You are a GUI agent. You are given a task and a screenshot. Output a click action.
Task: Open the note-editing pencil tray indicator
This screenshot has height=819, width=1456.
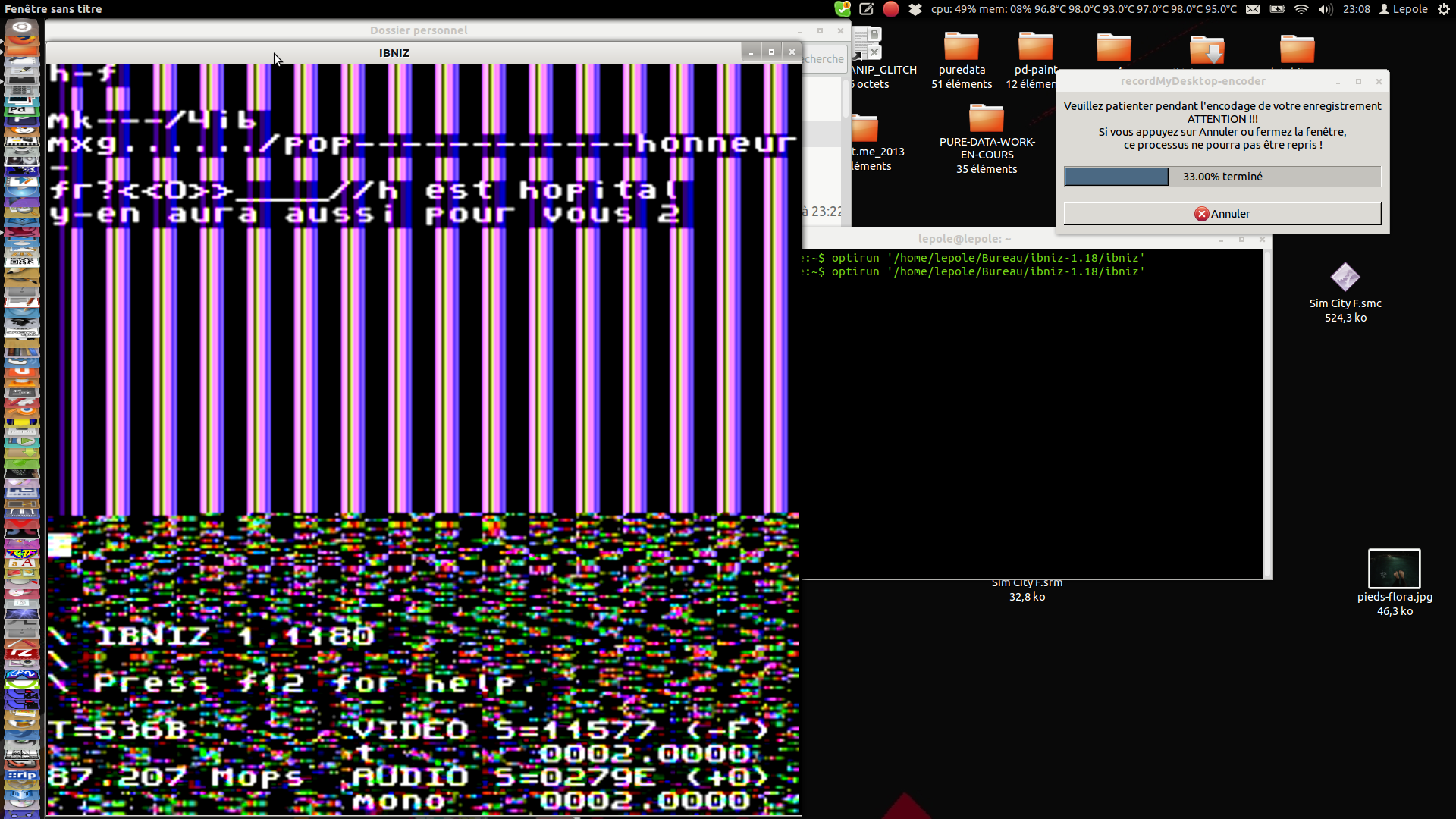click(x=867, y=9)
